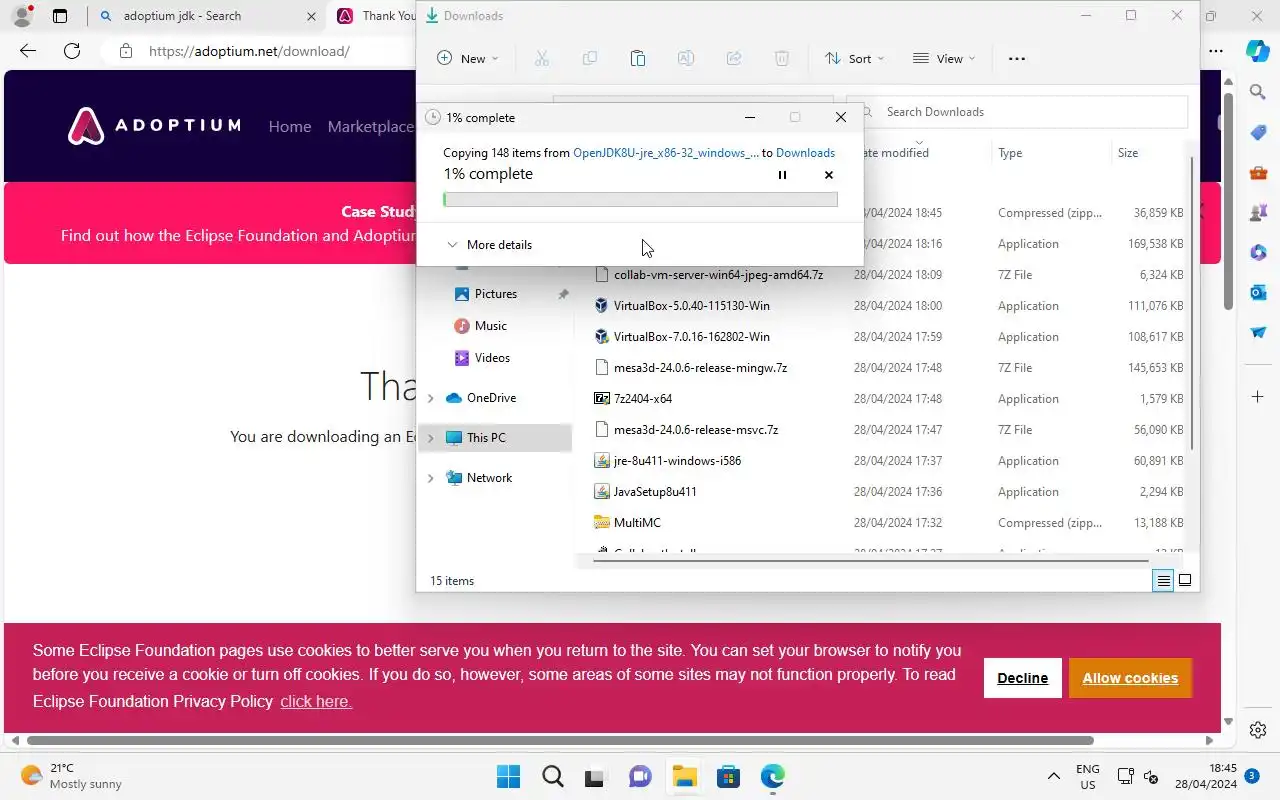Select jre-8u411-windows-i586 Java icon
The height and width of the screenshot is (800, 1280).
602,461
